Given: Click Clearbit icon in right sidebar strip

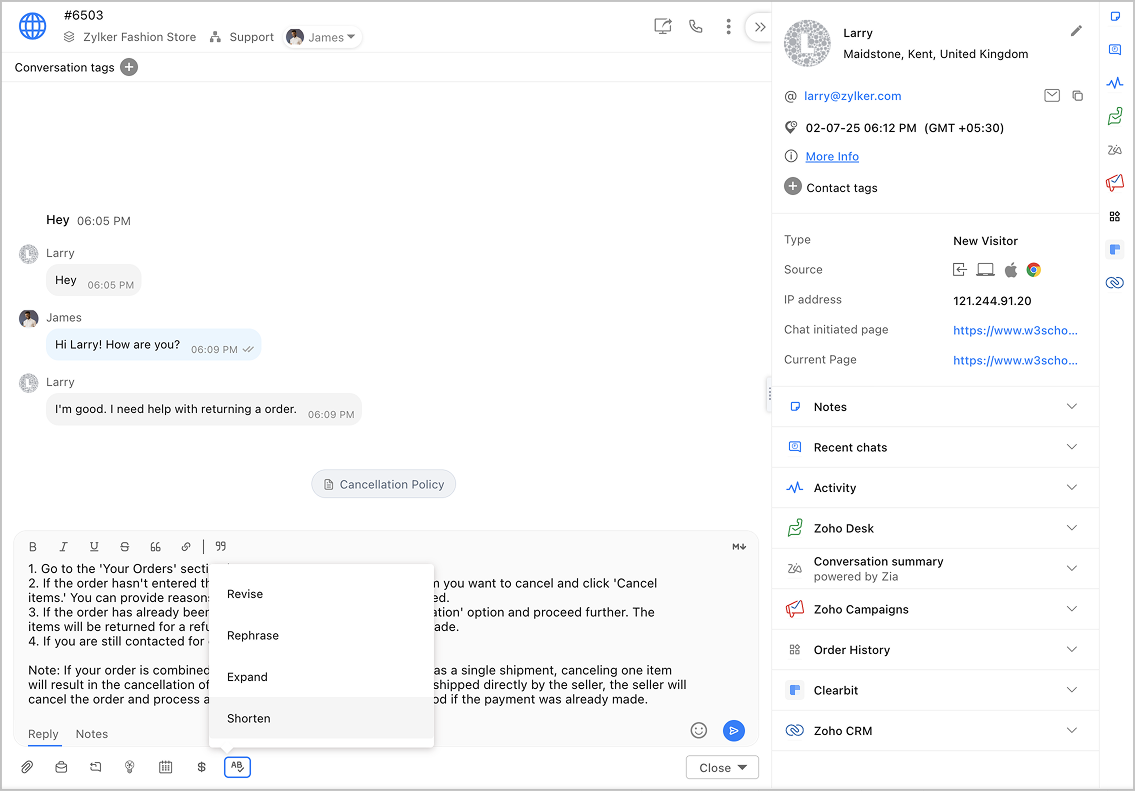Looking at the screenshot, I should point(1115,250).
